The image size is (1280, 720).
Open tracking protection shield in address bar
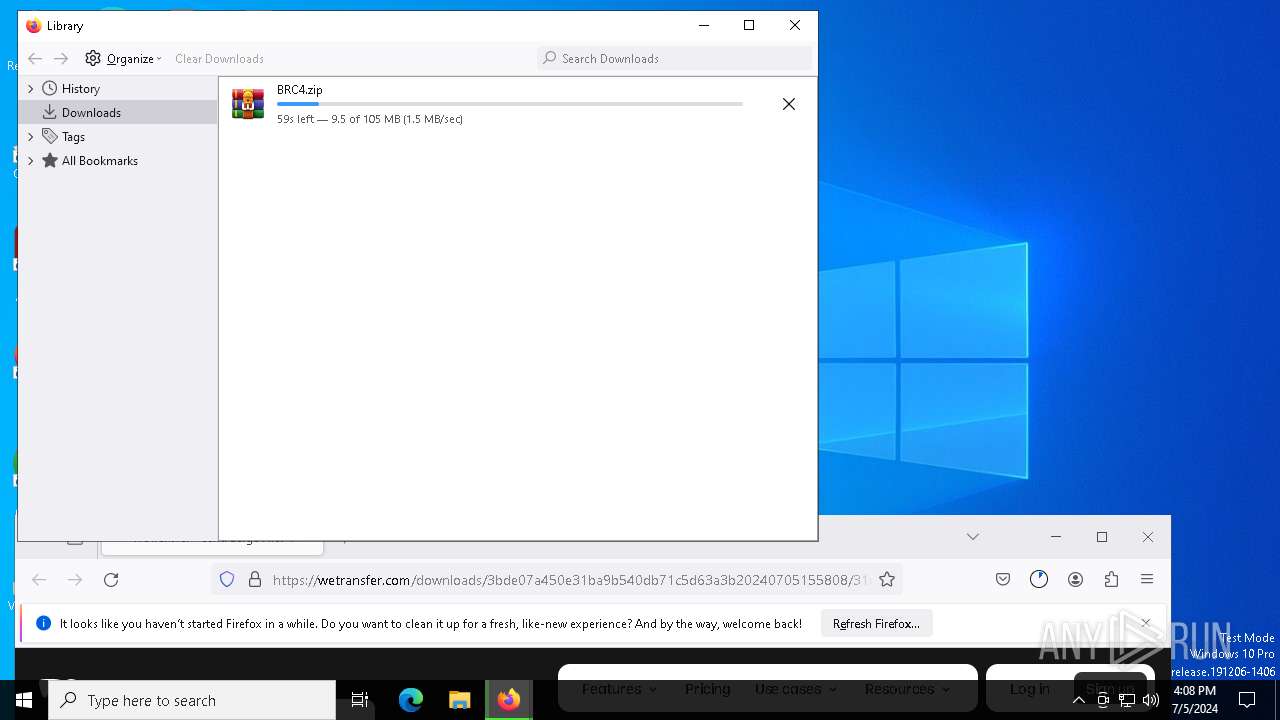[x=227, y=579]
